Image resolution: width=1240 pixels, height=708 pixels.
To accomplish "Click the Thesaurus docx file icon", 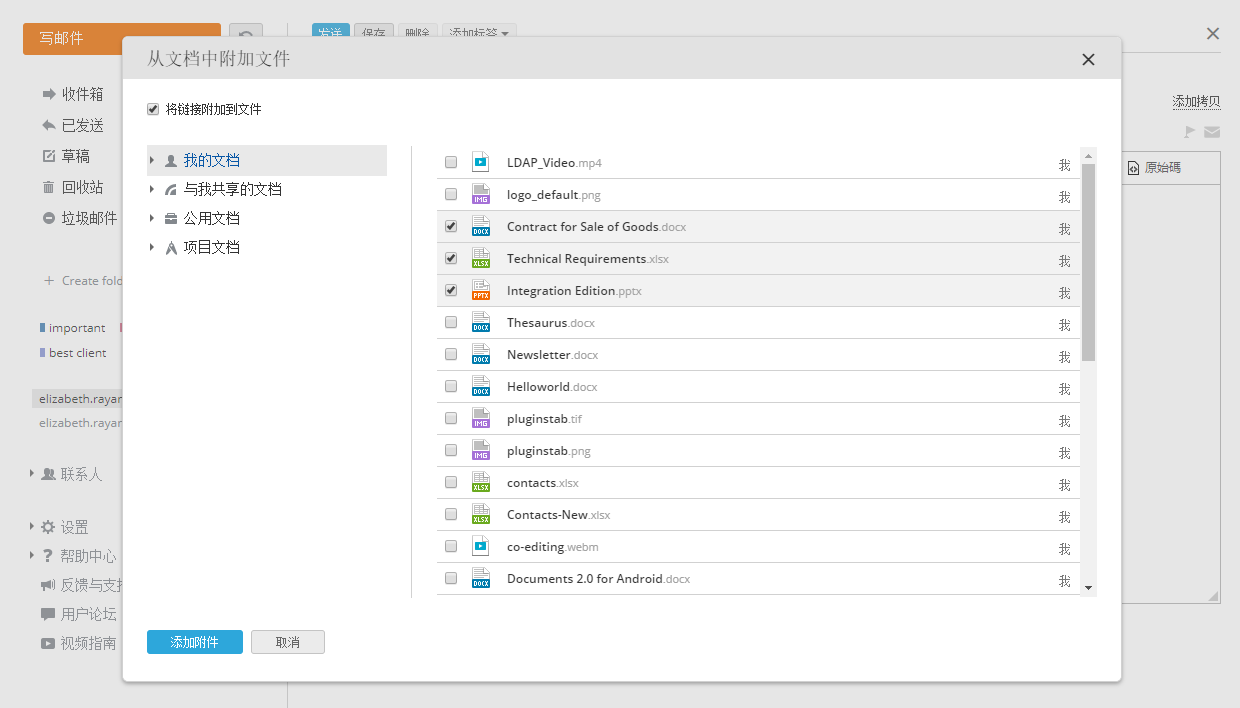I will [481, 322].
